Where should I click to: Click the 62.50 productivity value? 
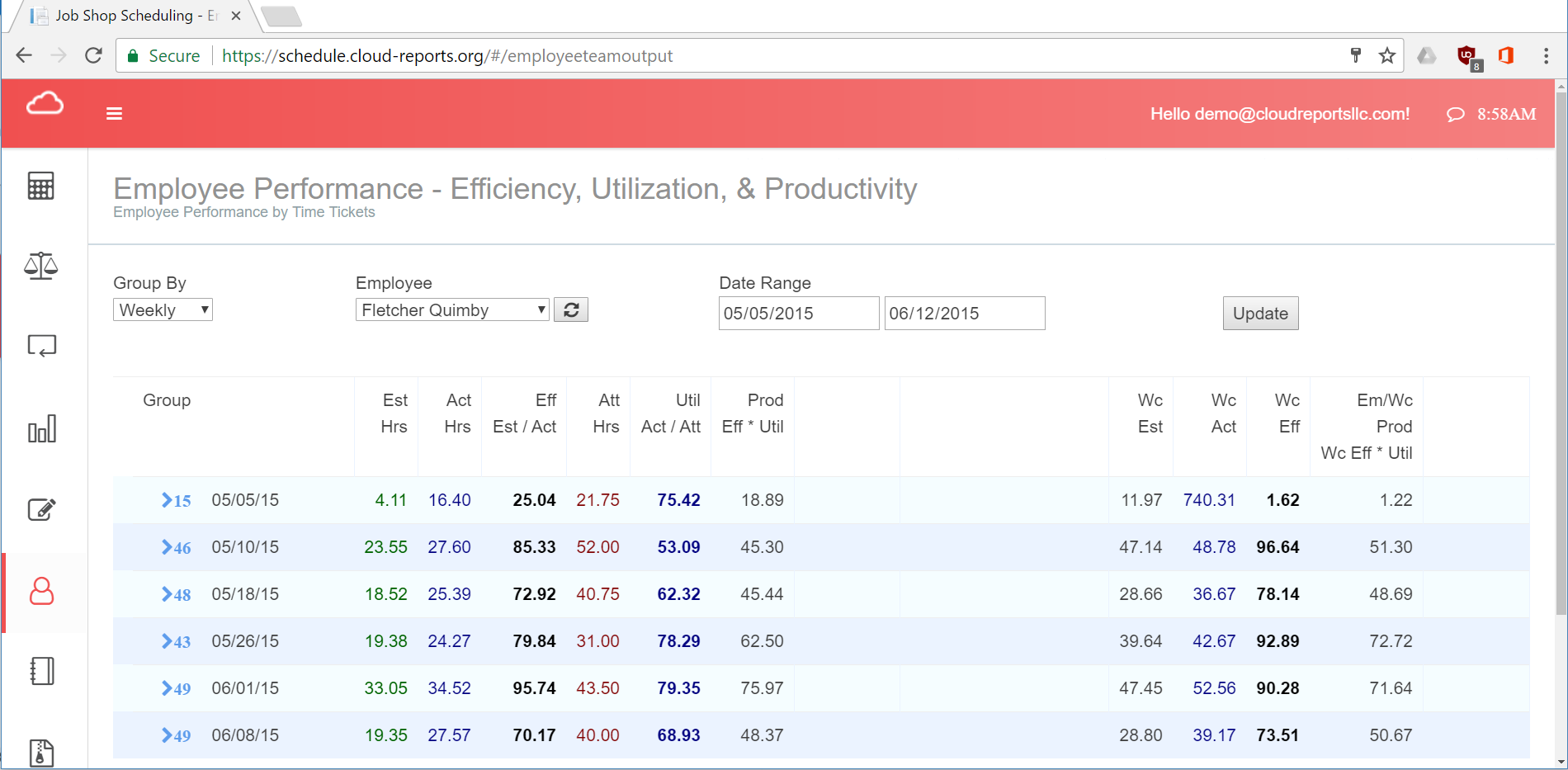pos(762,641)
